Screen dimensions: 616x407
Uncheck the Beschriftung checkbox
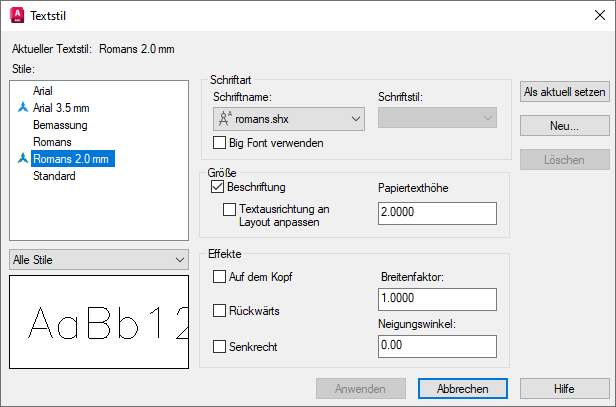pos(217,186)
